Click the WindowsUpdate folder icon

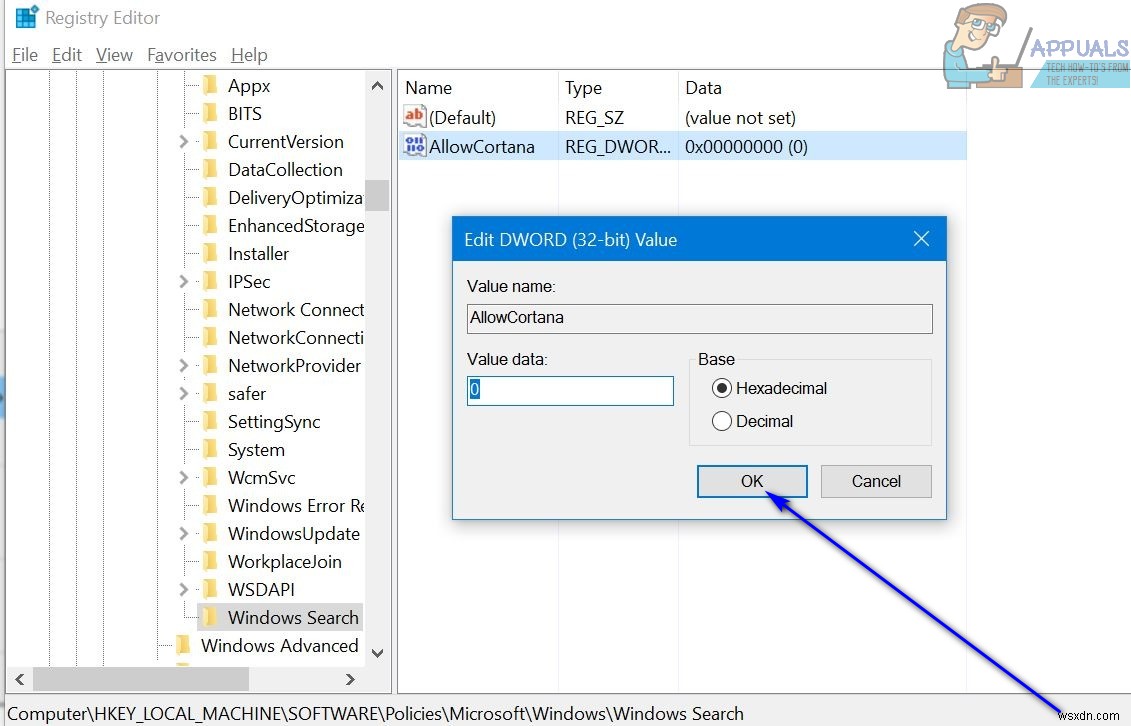point(210,534)
